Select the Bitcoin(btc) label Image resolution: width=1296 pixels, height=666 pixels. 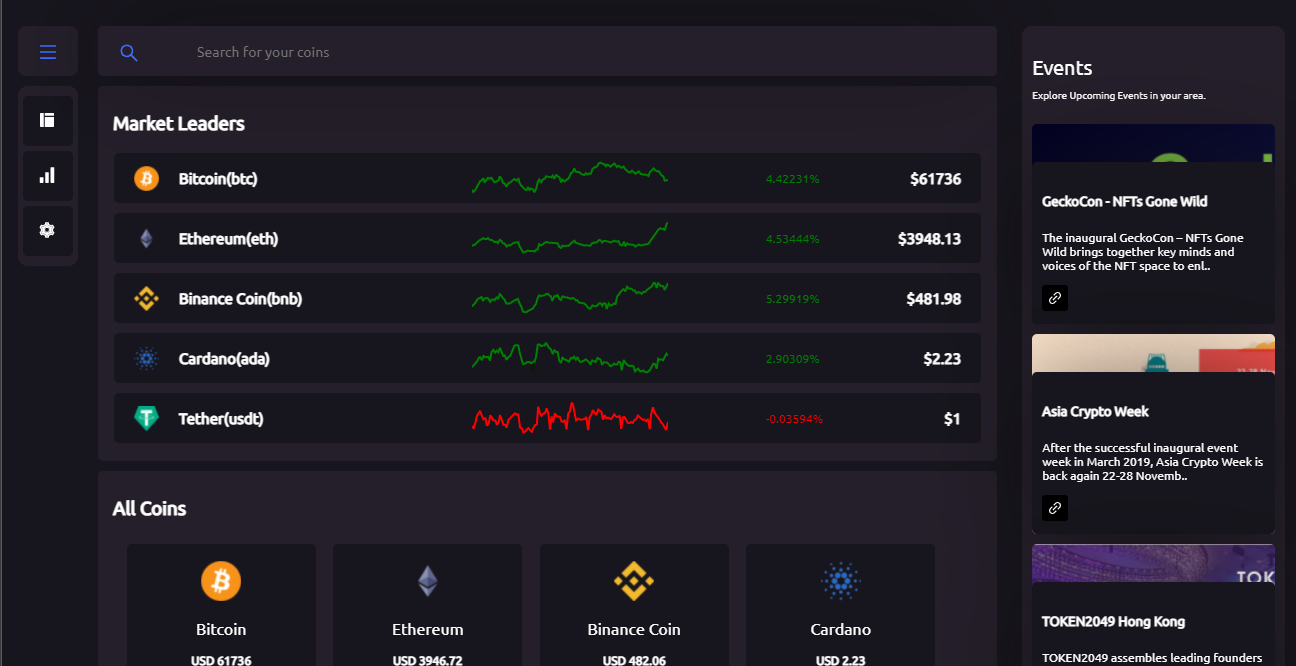click(x=218, y=179)
